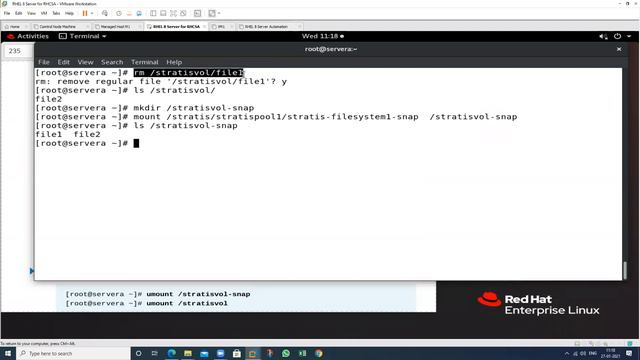Click the take snapshot clock icon
640x360 pixels.
119,13
